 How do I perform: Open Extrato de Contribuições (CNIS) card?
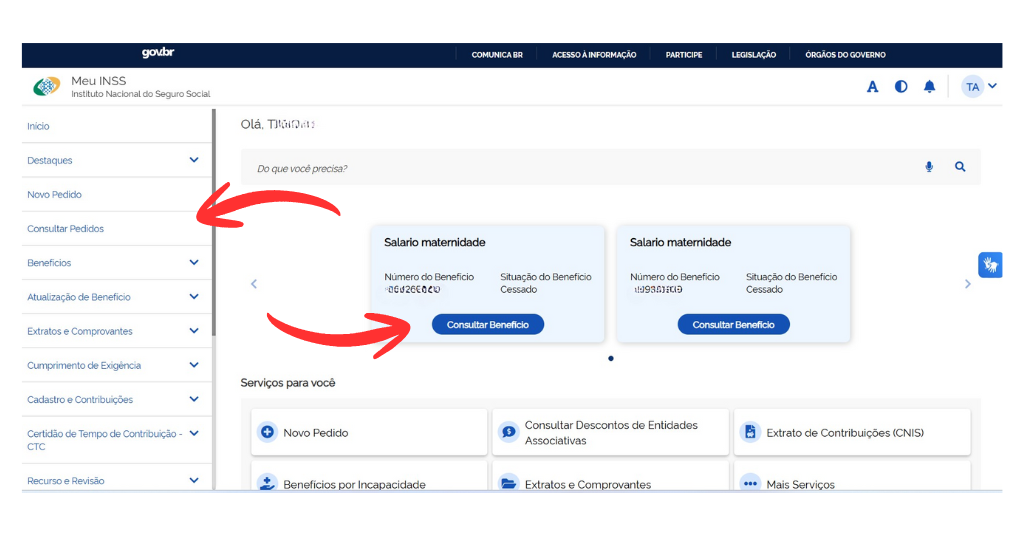coord(851,433)
